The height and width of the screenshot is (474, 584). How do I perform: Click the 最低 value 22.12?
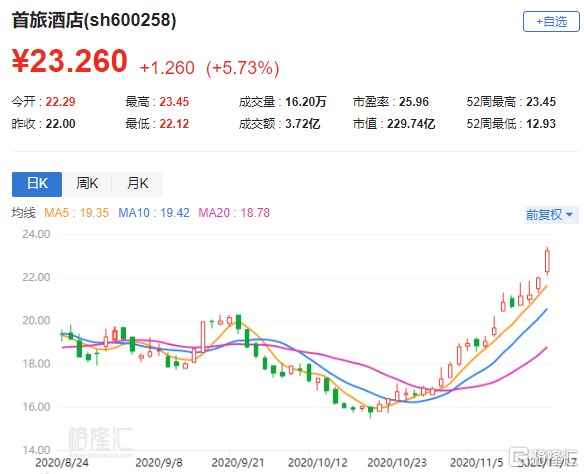[174, 124]
